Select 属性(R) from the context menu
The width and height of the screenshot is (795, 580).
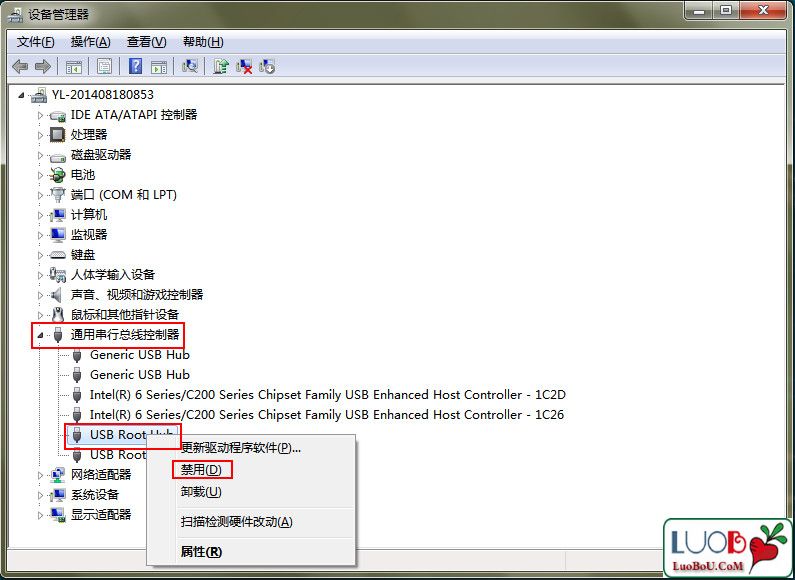point(201,552)
